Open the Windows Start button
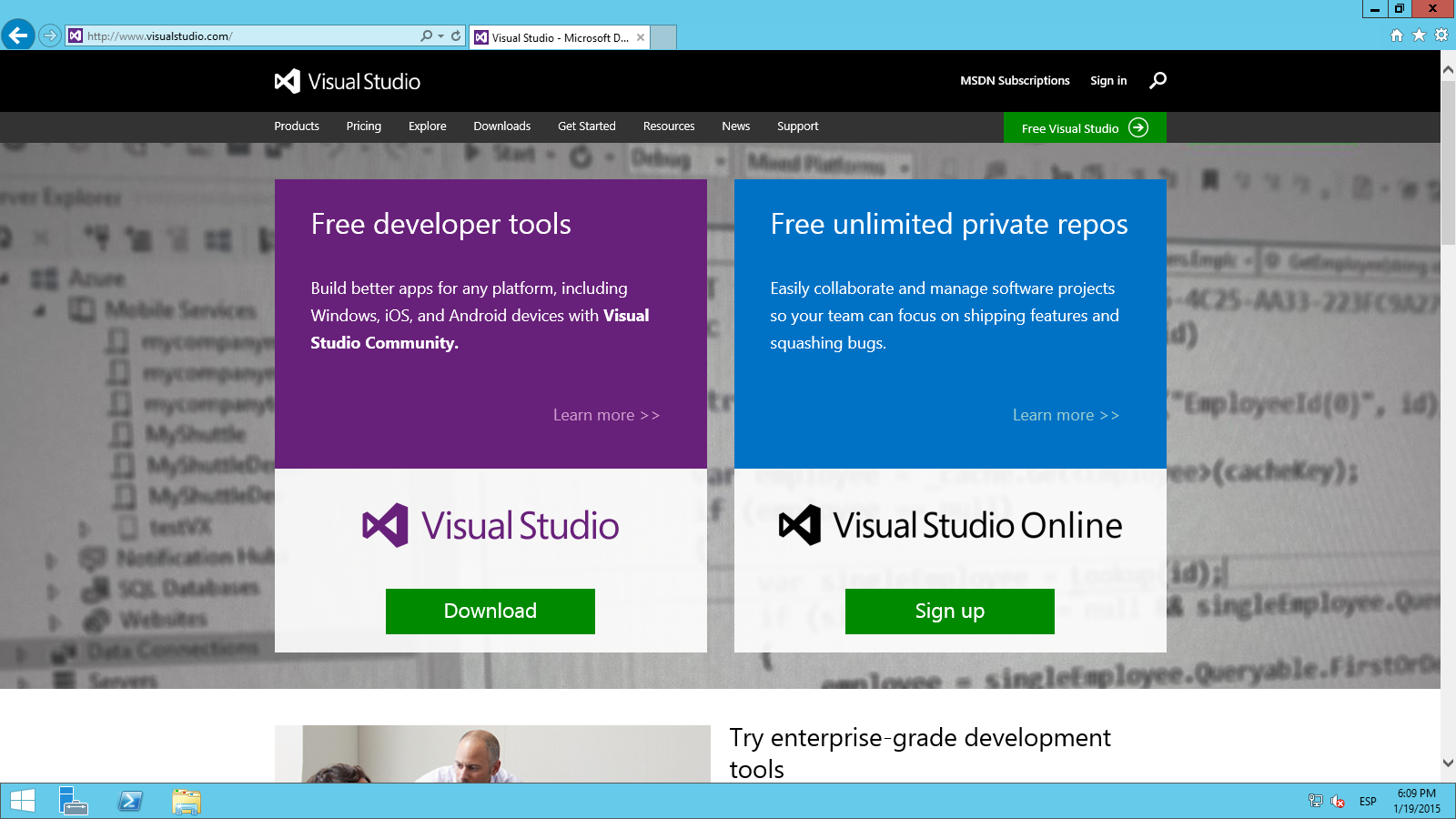1456x819 pixels. tap(23, 801)
